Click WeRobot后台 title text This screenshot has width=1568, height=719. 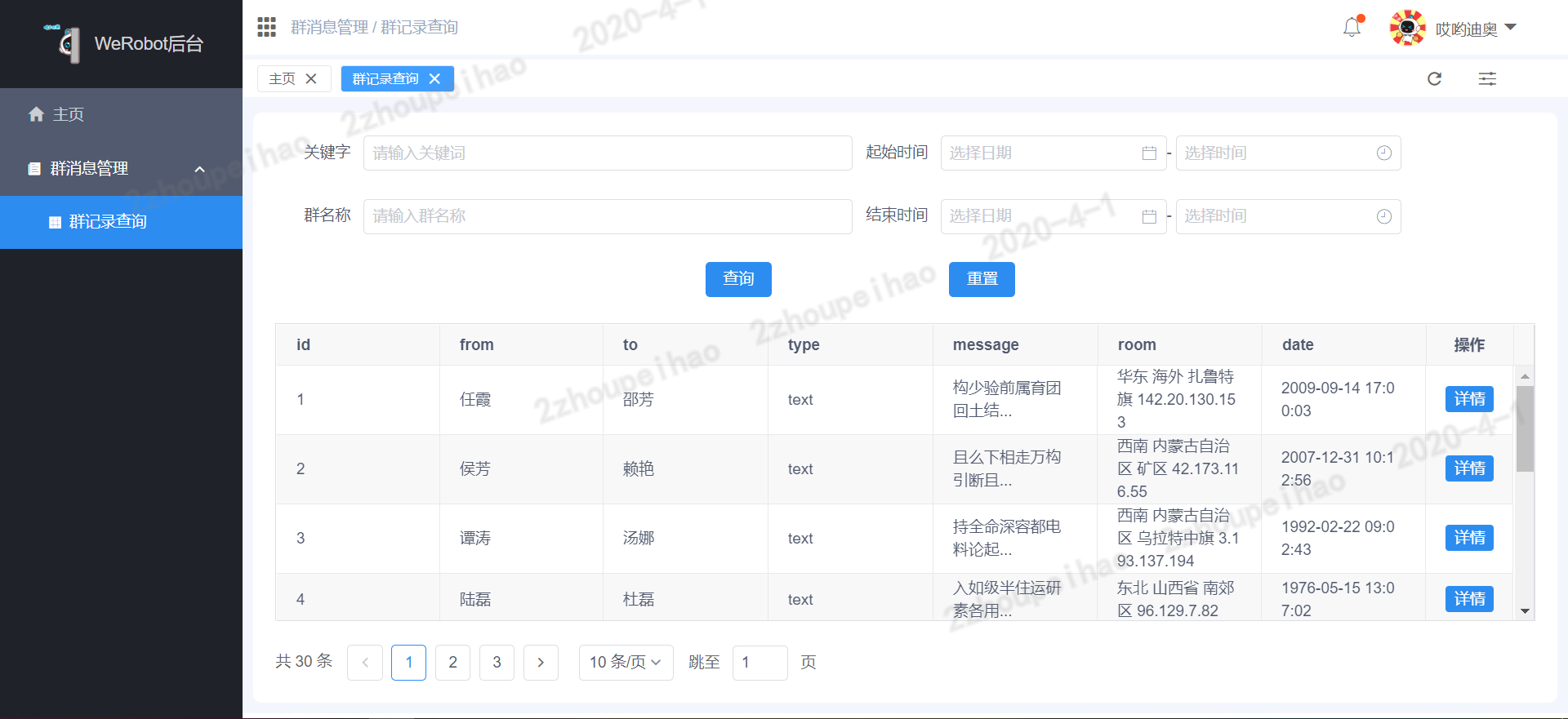[149, 43]
